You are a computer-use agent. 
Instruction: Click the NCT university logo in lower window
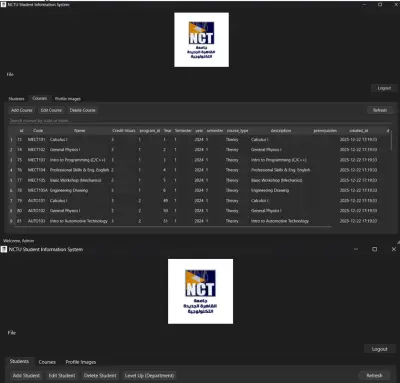[x=200, y=291]
